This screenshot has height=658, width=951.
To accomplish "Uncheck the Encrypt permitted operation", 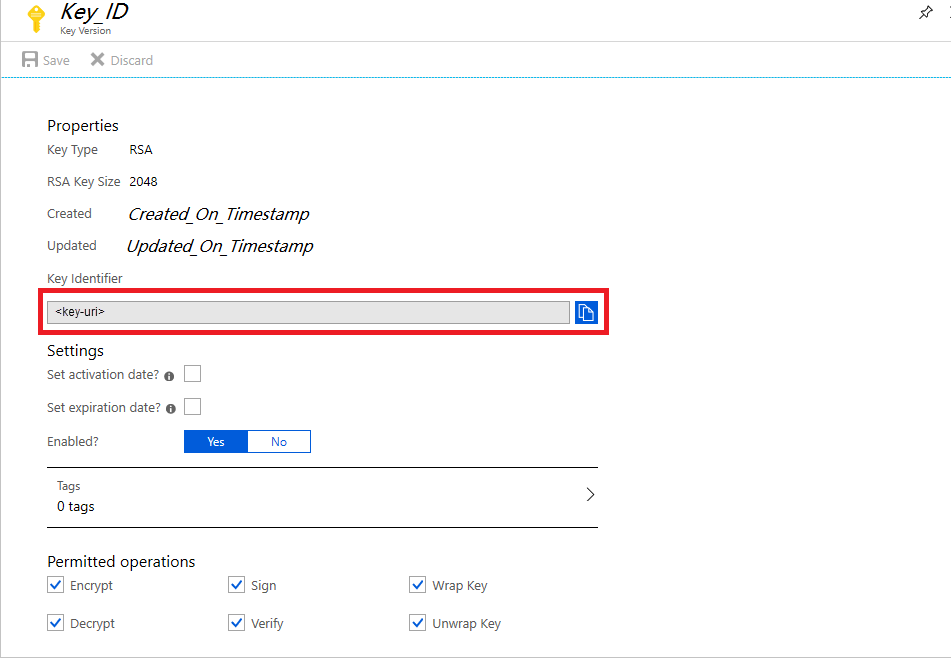I will [x=55, y=585].
